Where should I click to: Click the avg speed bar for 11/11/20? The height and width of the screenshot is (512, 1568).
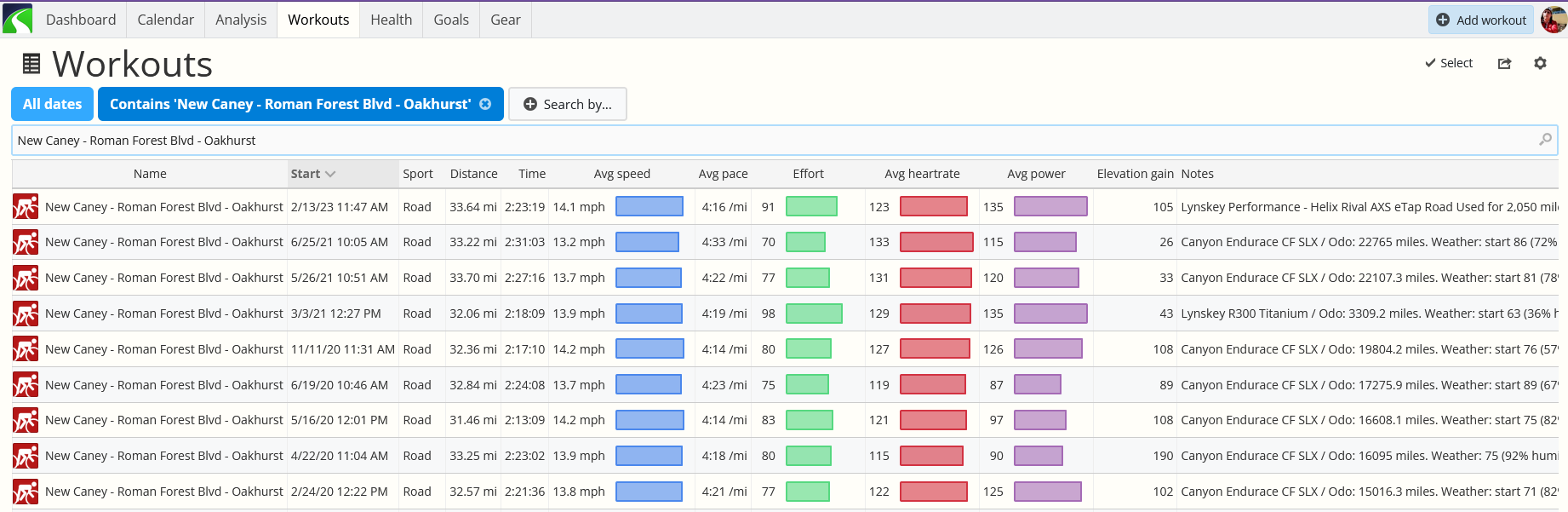(649, 349)
